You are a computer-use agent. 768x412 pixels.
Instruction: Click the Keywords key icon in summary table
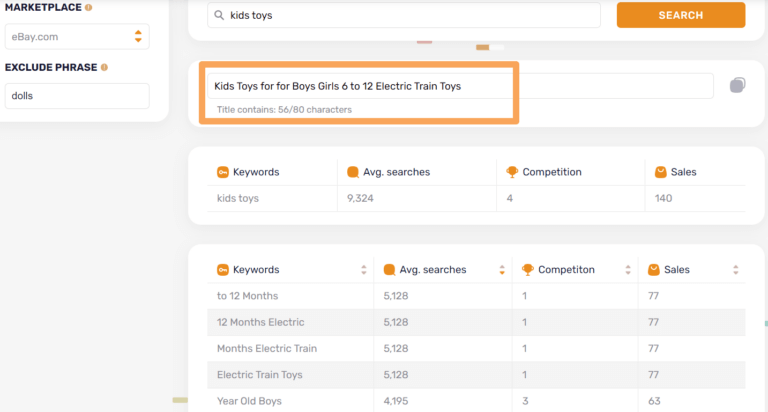222,172
